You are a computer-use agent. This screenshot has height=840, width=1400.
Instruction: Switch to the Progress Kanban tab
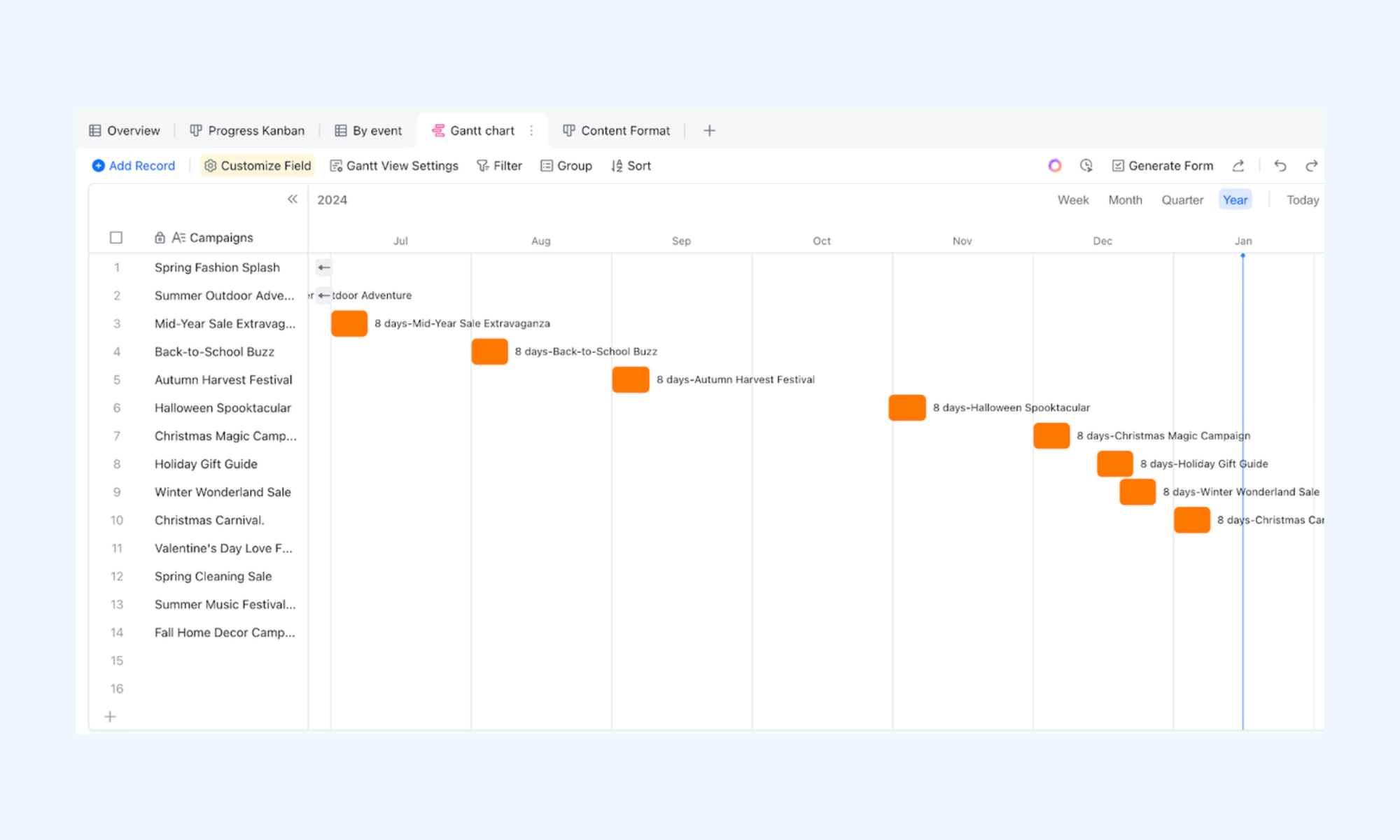247,131
